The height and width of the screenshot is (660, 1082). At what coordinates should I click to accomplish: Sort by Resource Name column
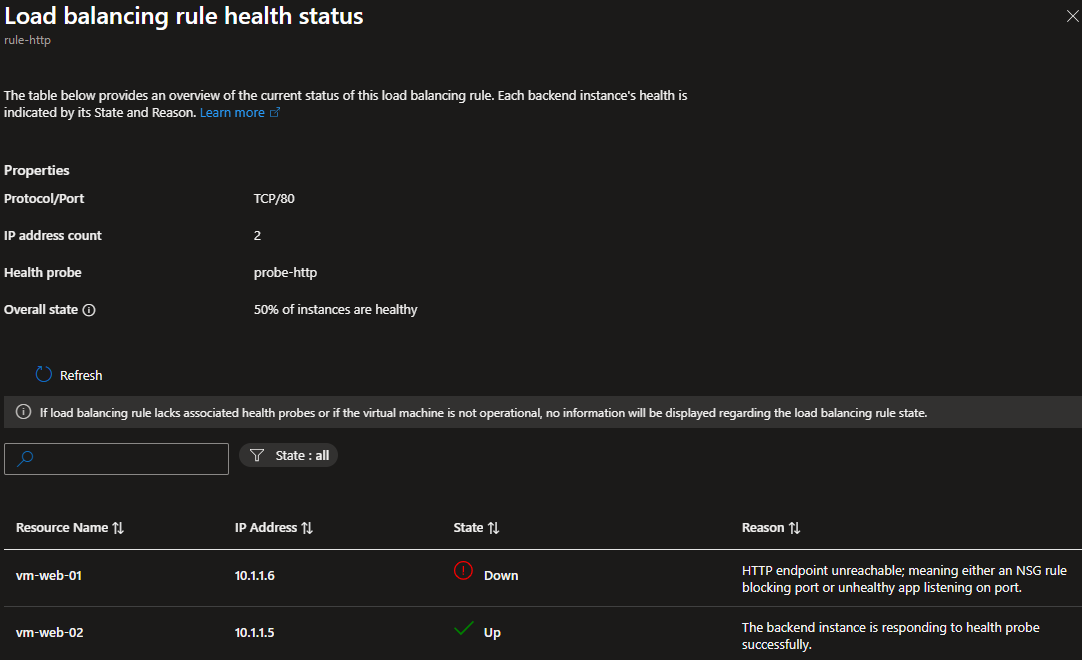pyautogui.click(x=70, y=527)
